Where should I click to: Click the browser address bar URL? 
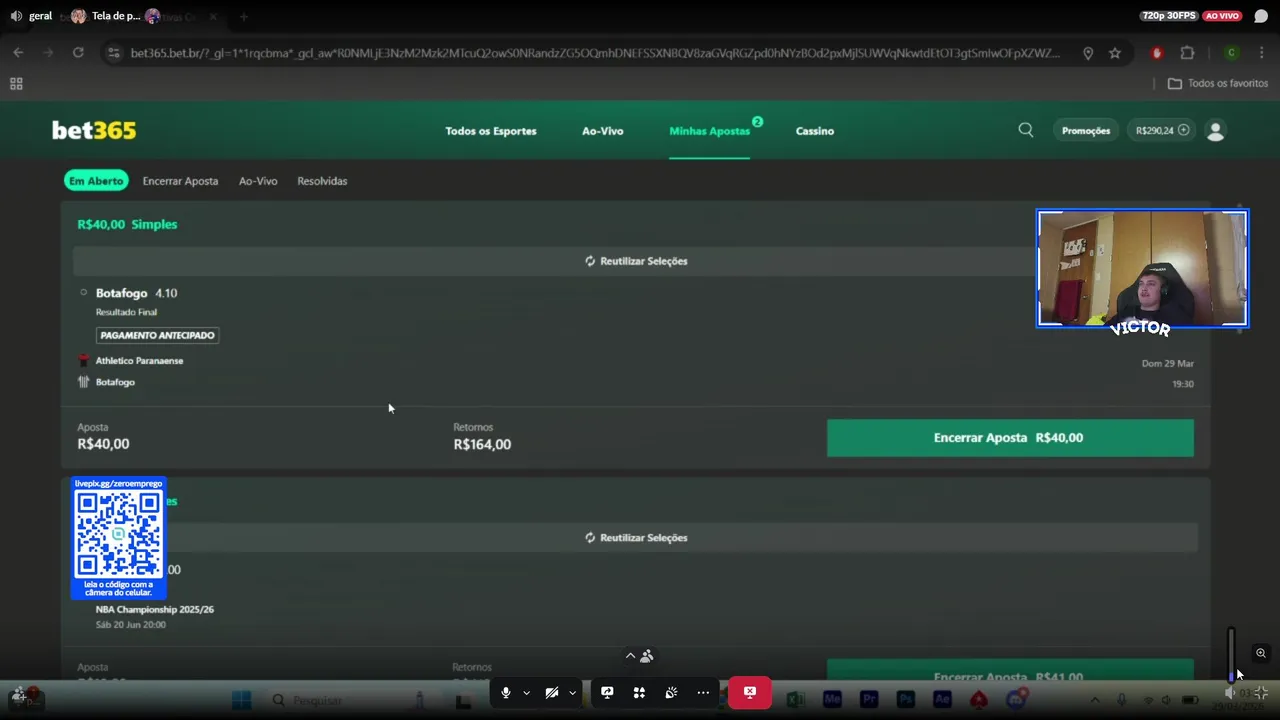595,53
